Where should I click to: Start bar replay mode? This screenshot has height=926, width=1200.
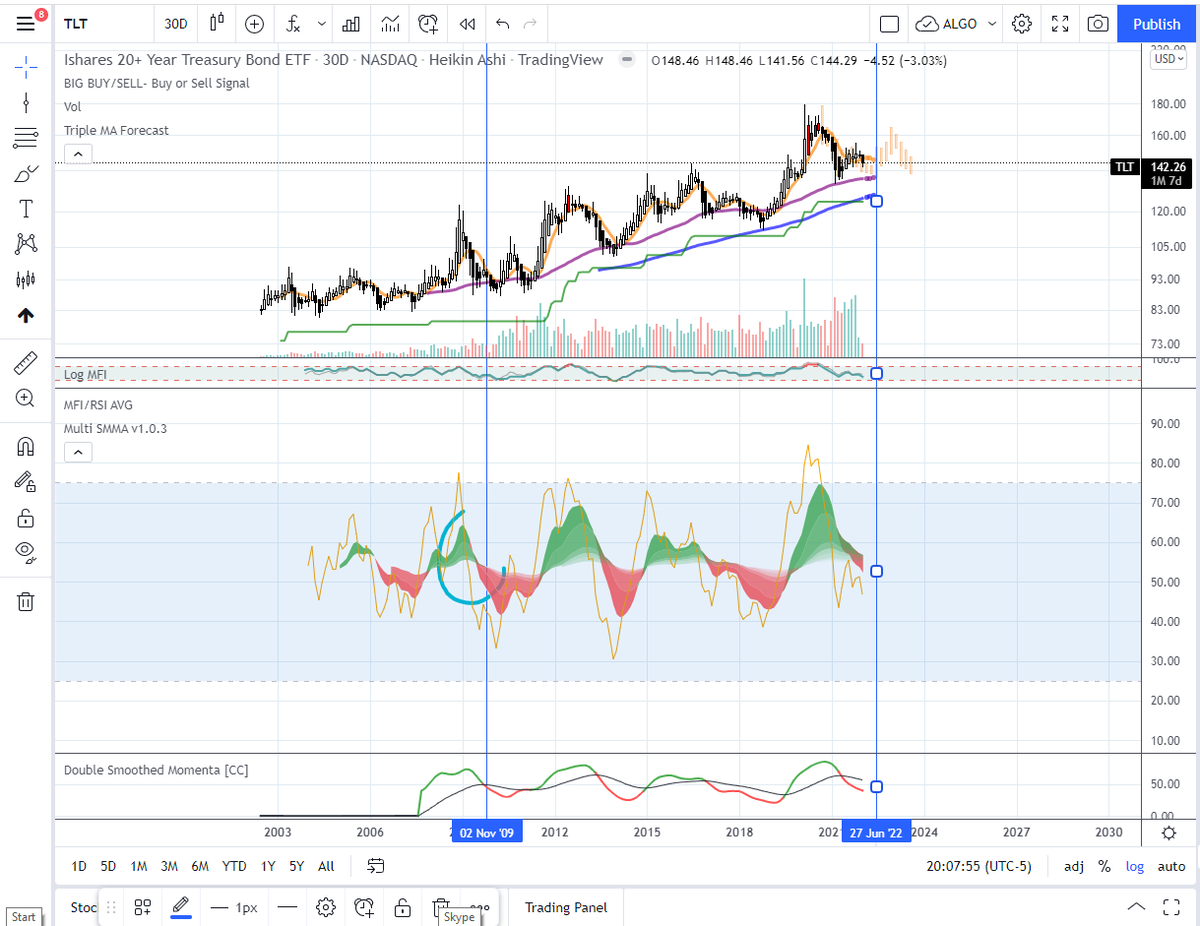coord(467,23)
